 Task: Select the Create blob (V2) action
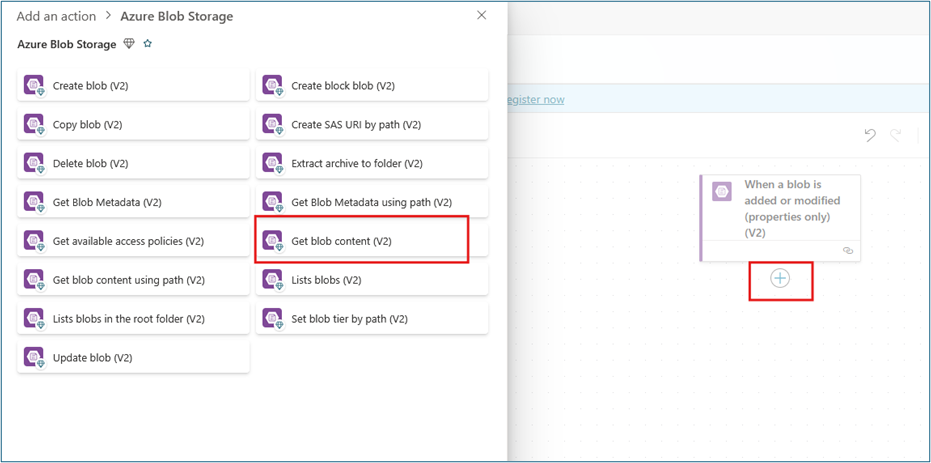point(133,85)
